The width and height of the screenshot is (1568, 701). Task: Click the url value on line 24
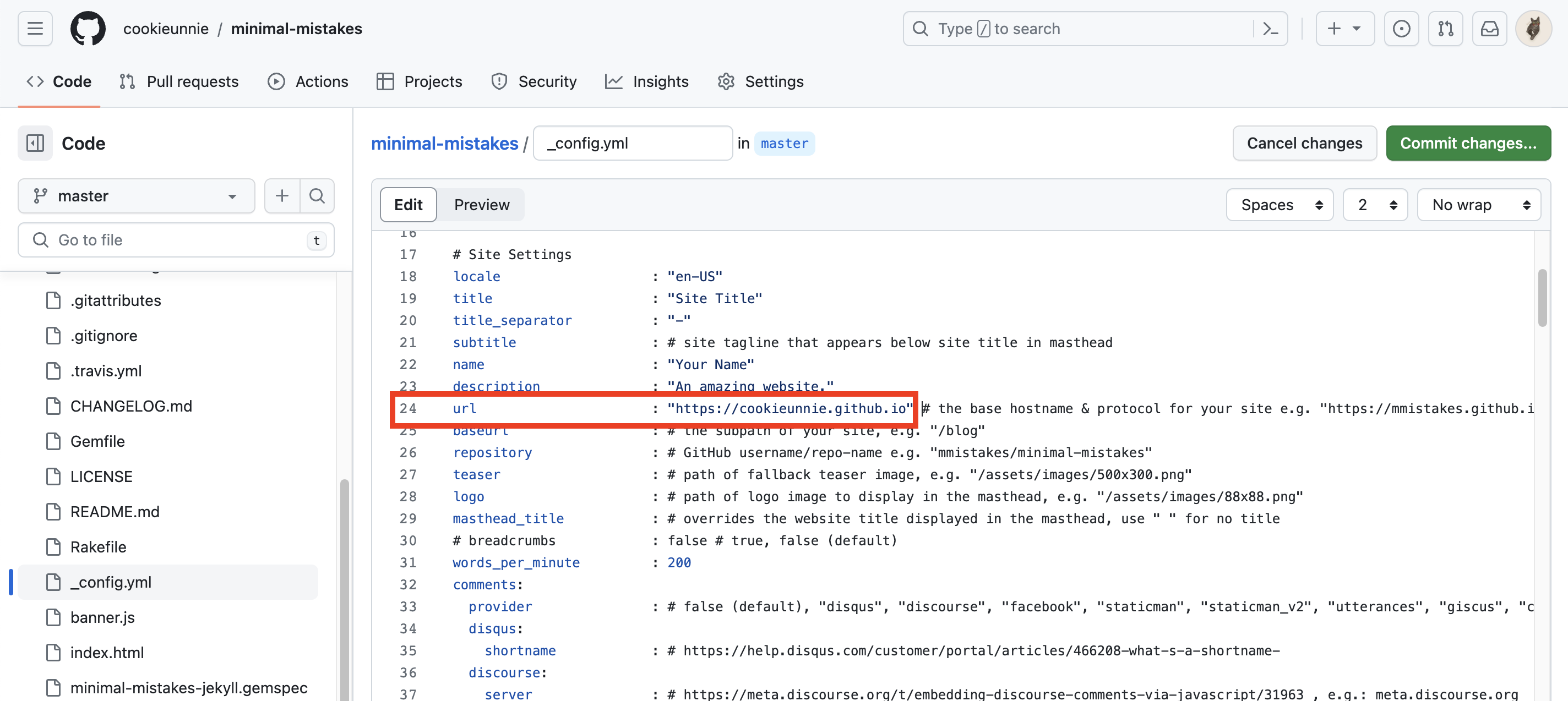[x=790, y=408]
